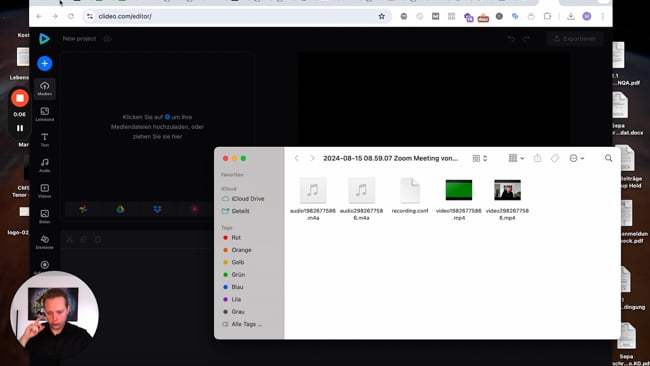This screenshot has height=366, width=650.
Task: Go back in Finder window
Action: tap(297, 158)
